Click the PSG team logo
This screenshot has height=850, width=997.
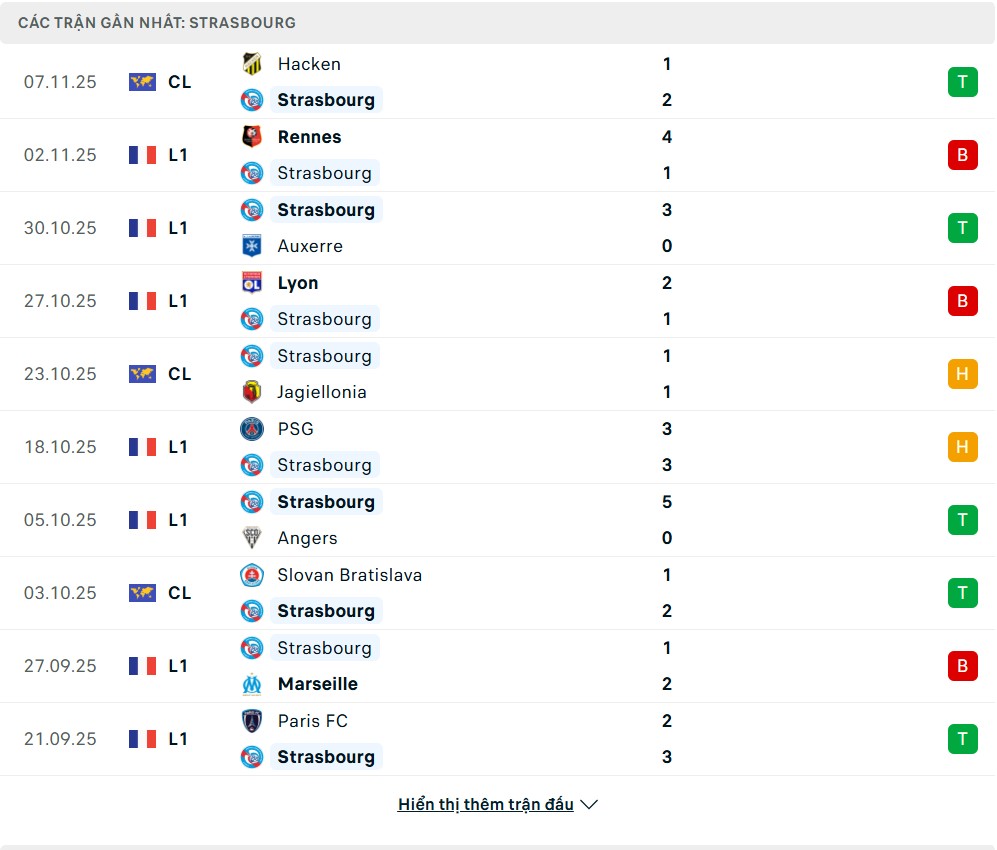(x=252, y=429)
